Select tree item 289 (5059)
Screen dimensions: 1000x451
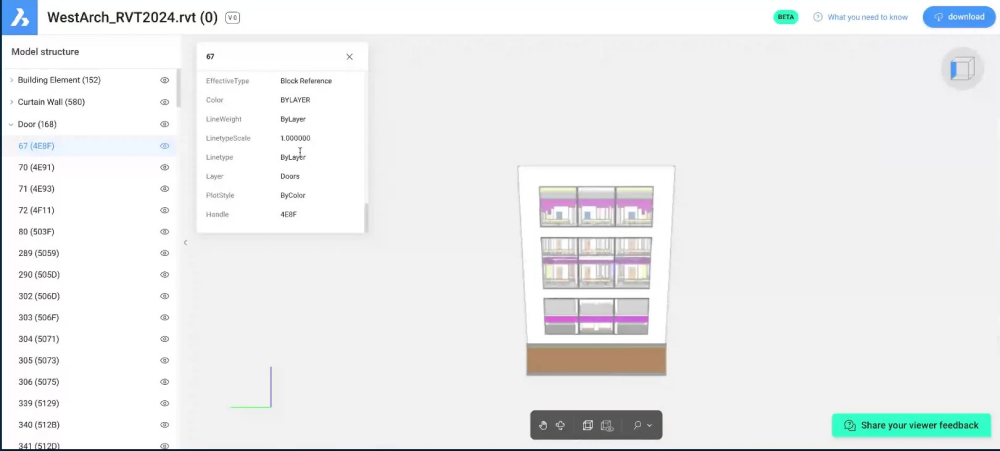pyautogui.click(x=39, y=253)
